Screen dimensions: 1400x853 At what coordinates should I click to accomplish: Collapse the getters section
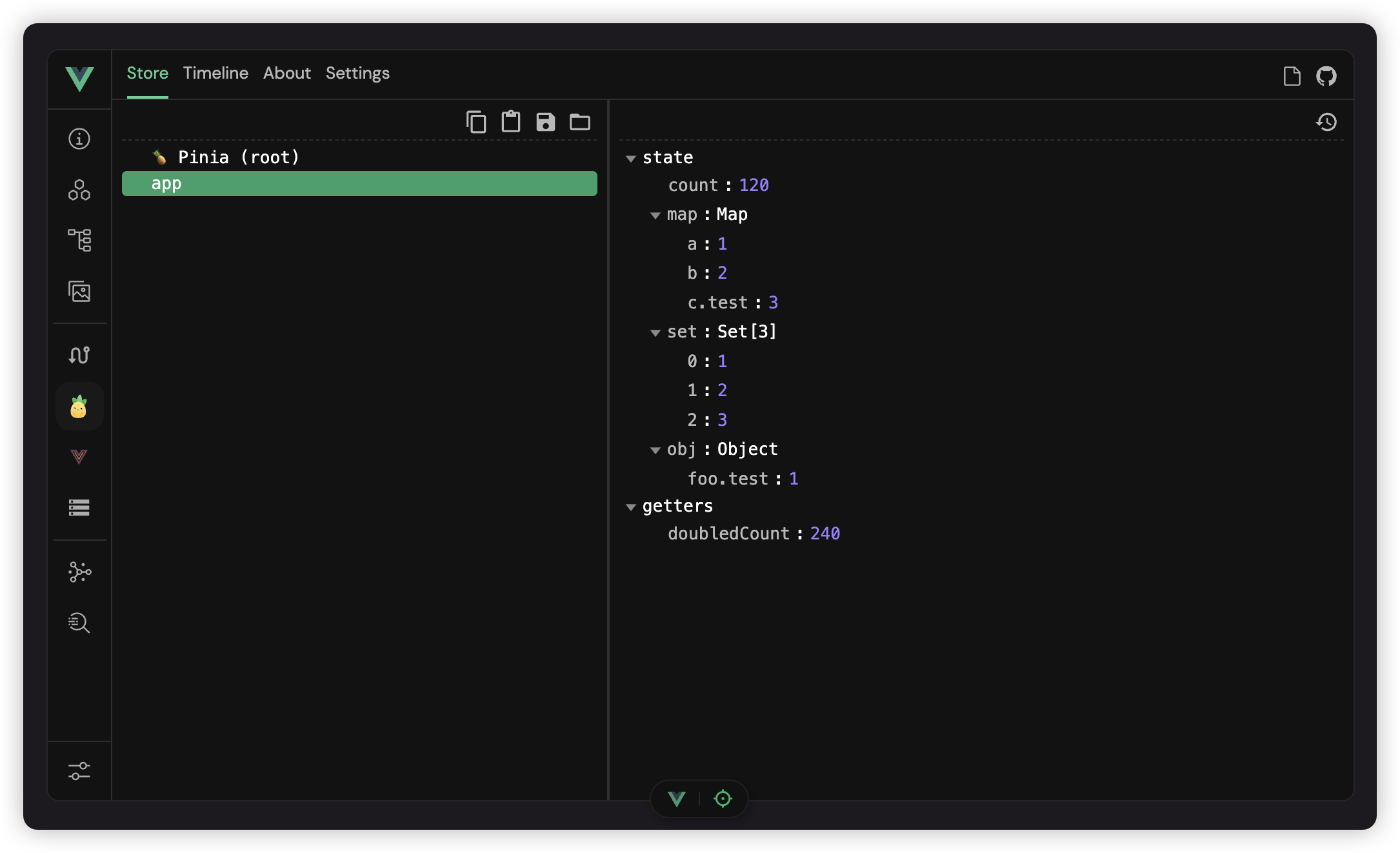coord(631,507)
